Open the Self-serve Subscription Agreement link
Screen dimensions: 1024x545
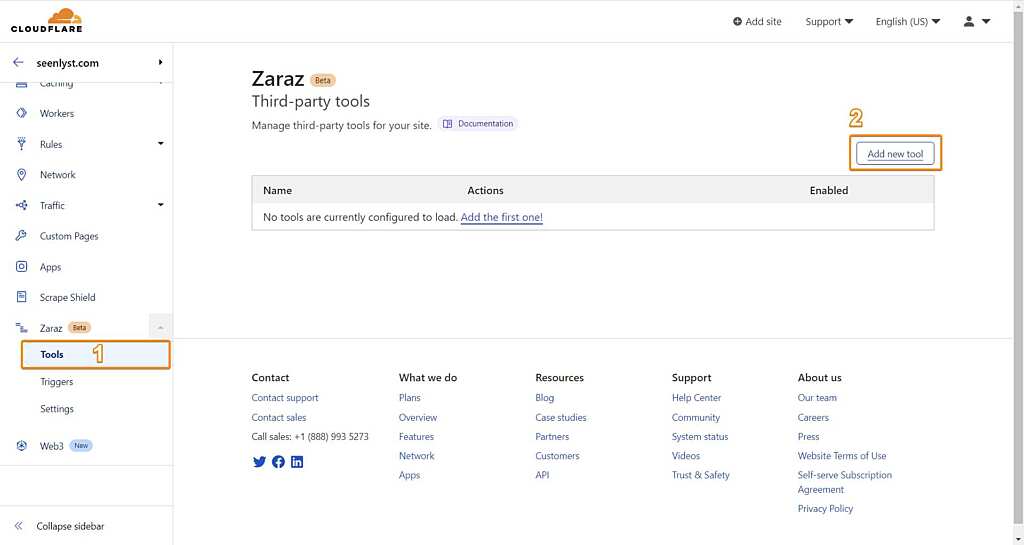[x=844, y=482]
